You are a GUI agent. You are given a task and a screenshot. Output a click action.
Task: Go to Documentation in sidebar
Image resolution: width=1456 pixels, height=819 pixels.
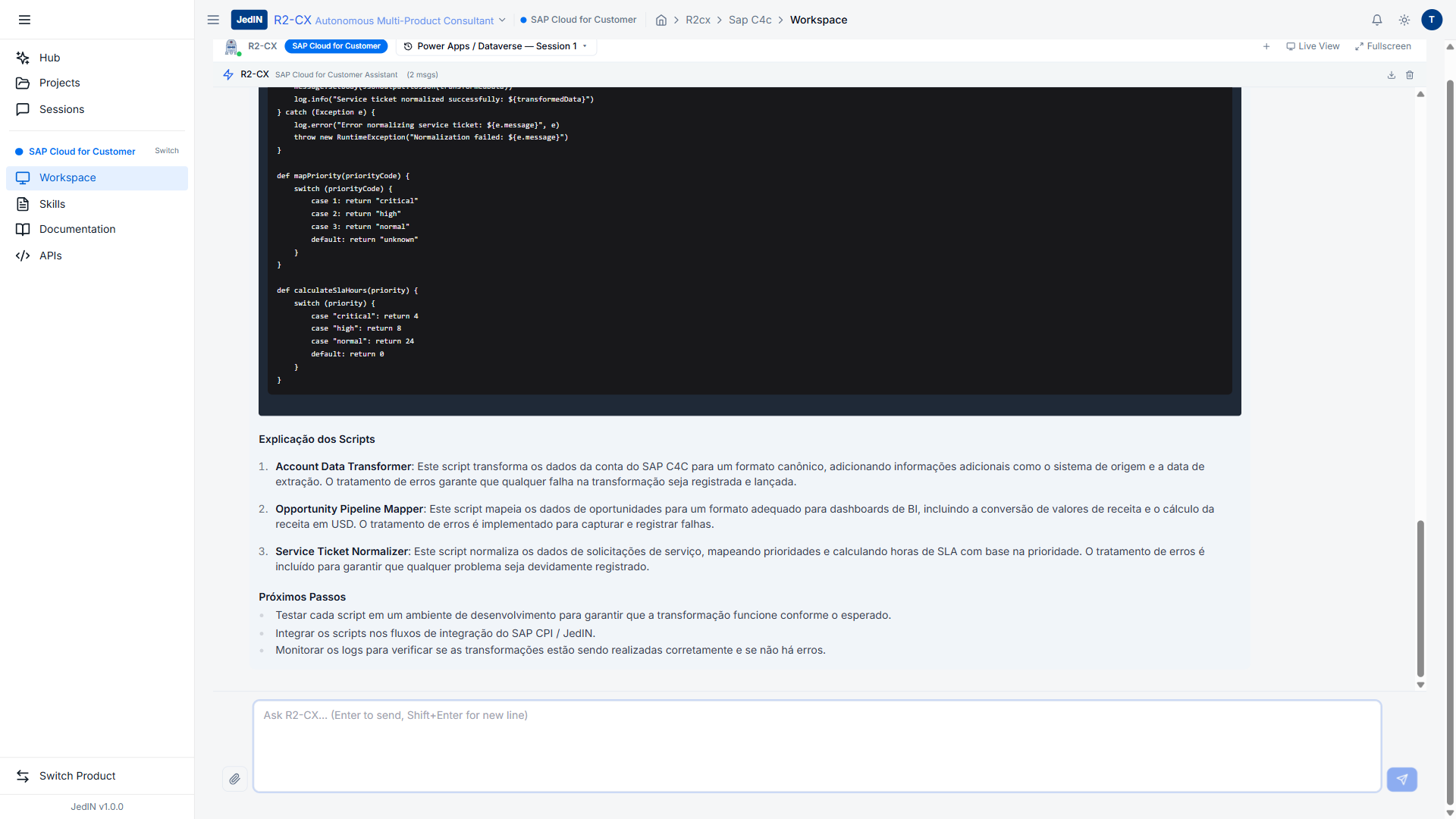pos(77,229)
